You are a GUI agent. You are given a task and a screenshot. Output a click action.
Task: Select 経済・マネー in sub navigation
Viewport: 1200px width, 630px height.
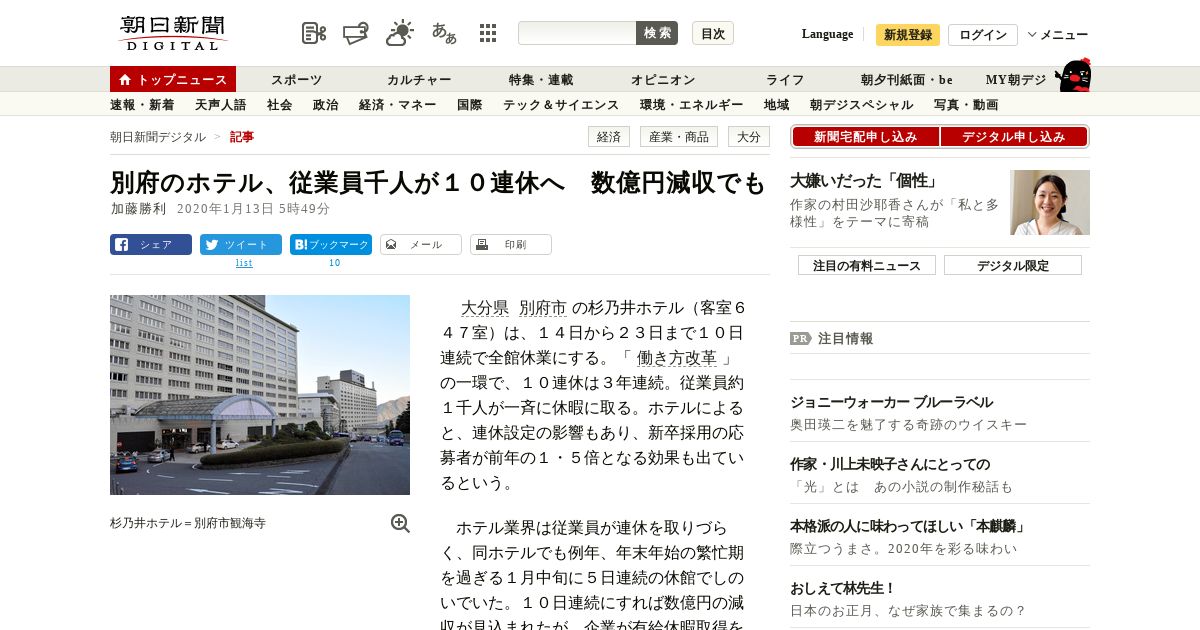(397, 104)
